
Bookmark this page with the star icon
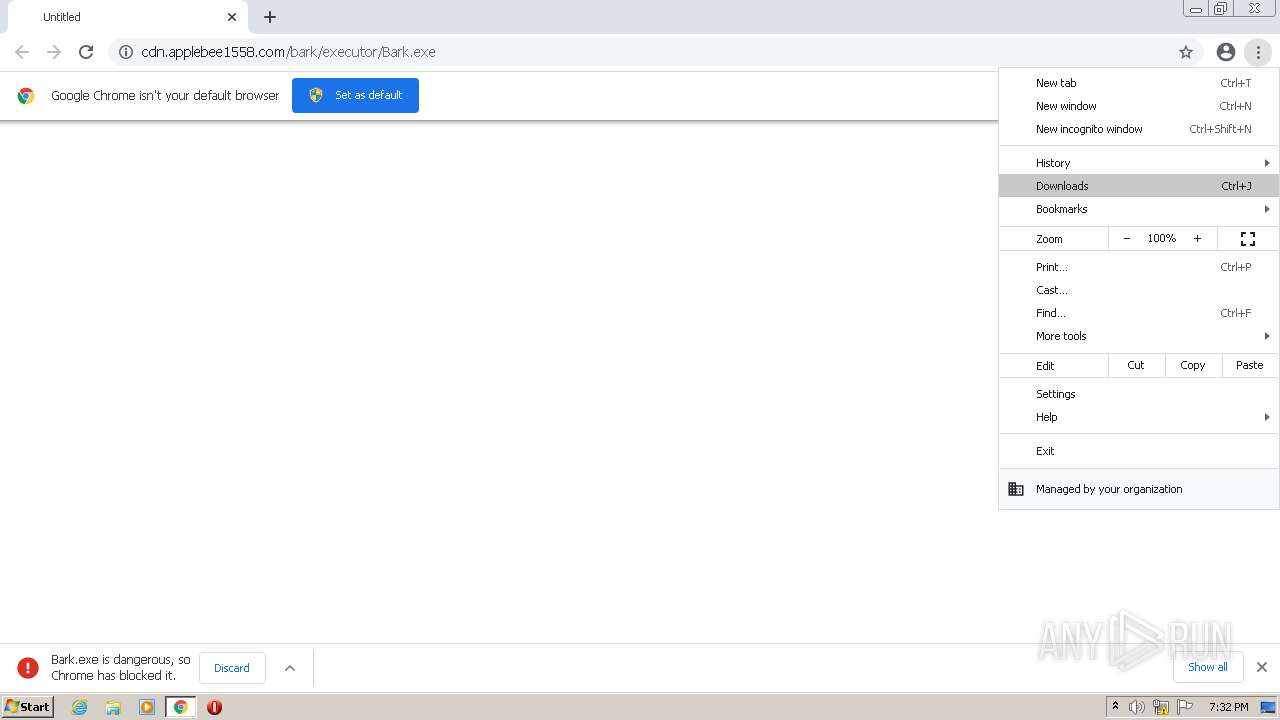pos(1186,52)
